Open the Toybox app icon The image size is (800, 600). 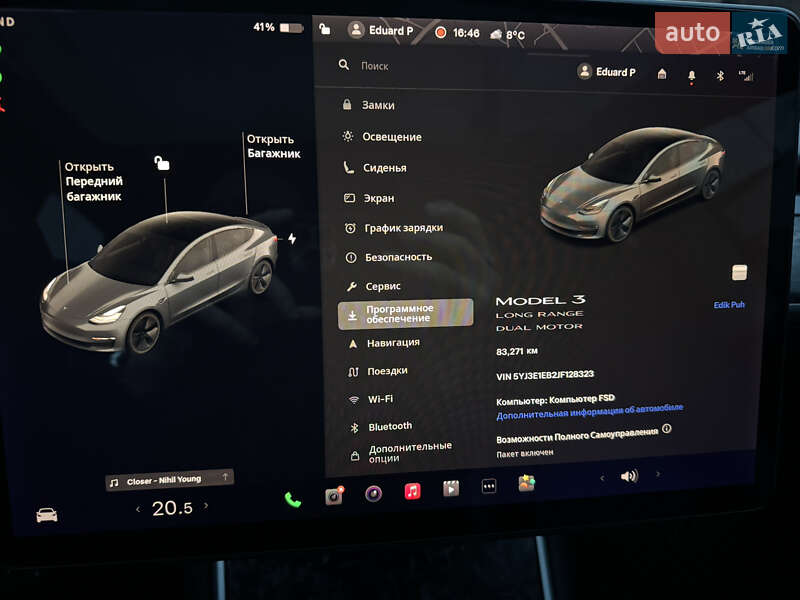tap(527, 483)
